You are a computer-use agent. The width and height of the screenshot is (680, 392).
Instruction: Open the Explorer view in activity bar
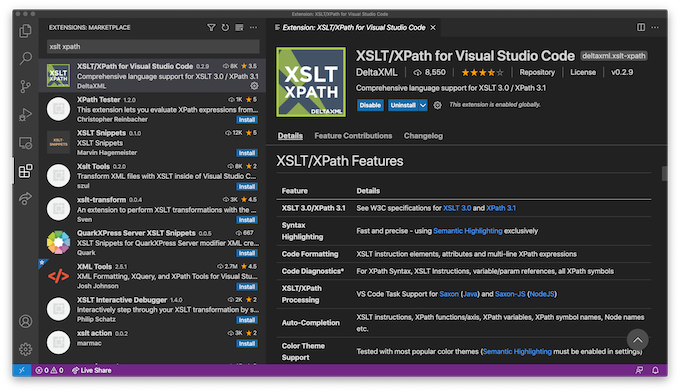(25, 31)
